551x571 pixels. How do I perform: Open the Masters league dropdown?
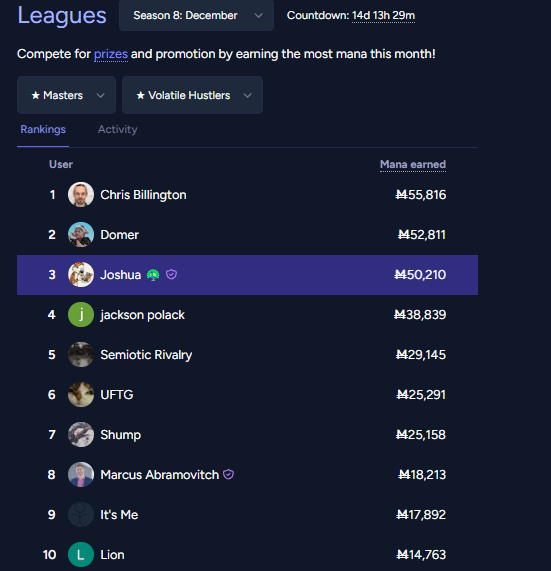pyautogui.click(x=66, y=95)
